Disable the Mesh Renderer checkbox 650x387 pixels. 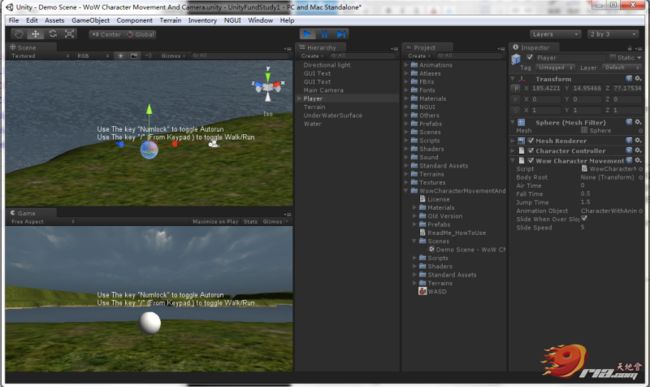pyautogui.click(x=531, y=140)
